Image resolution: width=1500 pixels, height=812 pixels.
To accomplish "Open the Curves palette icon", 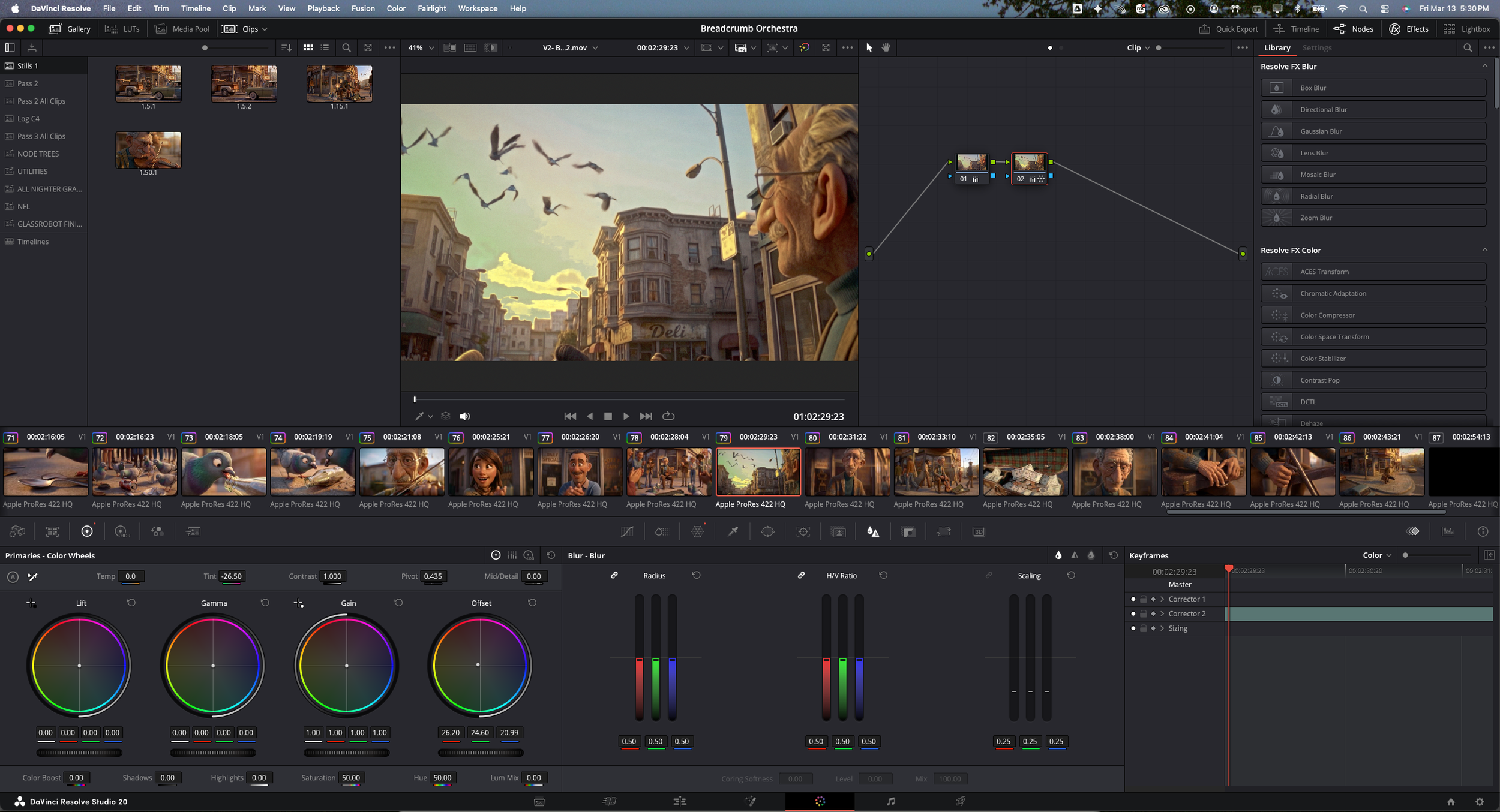I will tap(627, 531).
